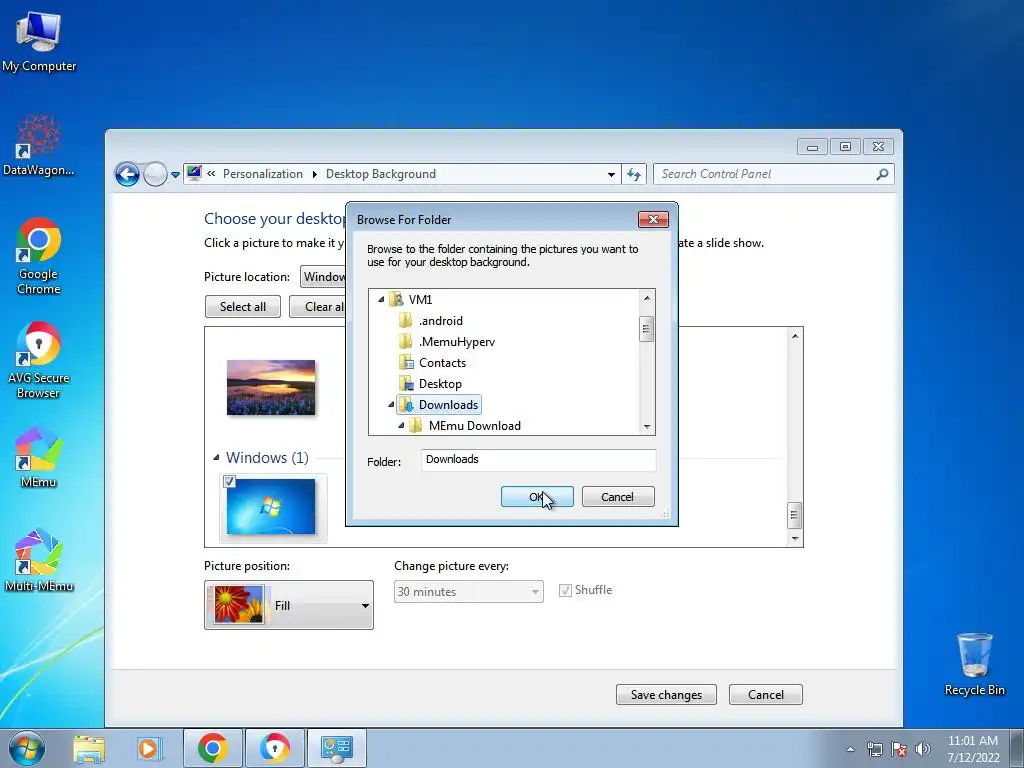Show hidden system tray icons
The image size is (1024, 768).
(850, 749)
